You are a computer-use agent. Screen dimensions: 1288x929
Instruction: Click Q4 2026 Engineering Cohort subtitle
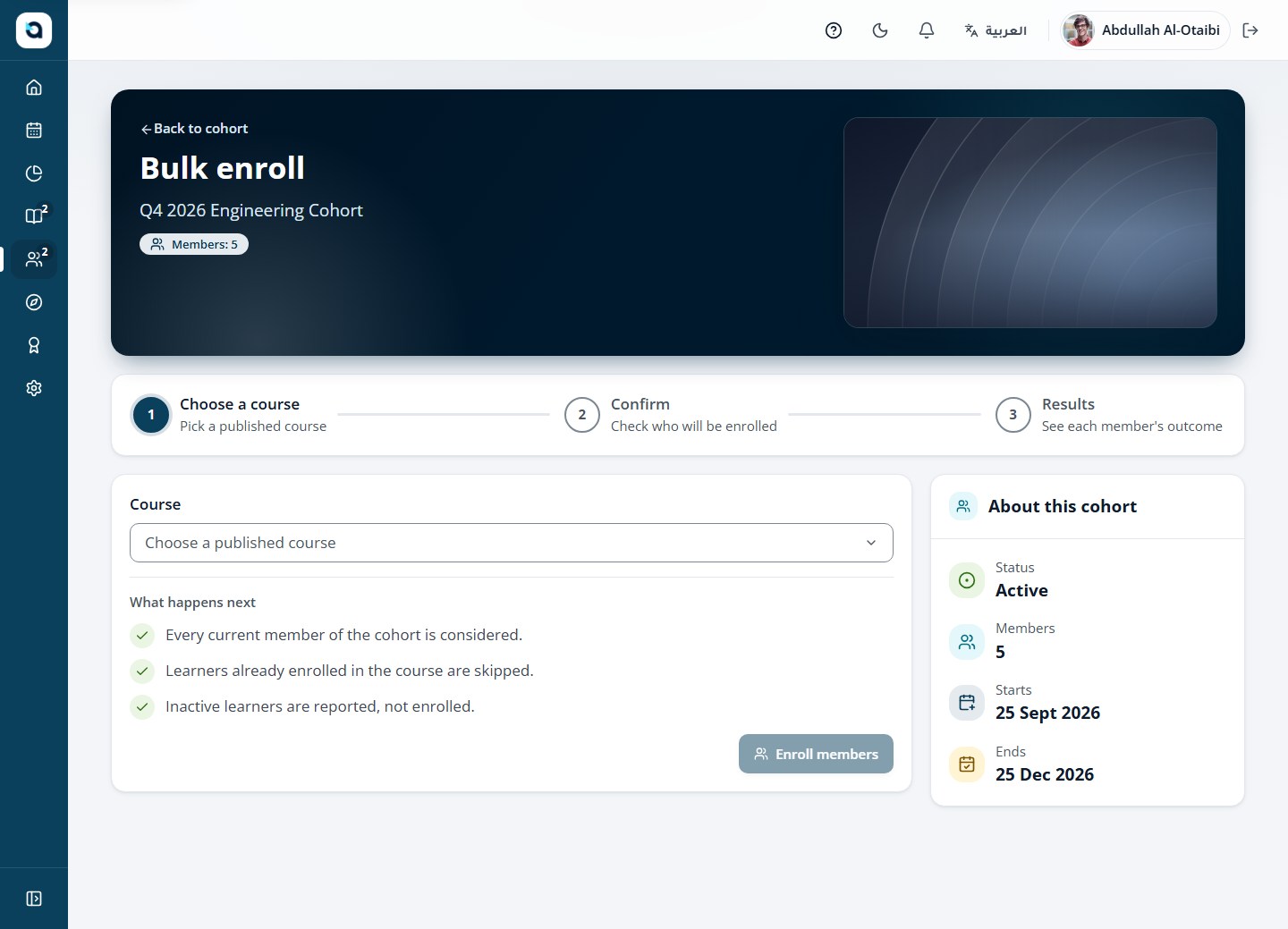click(251, 210)
